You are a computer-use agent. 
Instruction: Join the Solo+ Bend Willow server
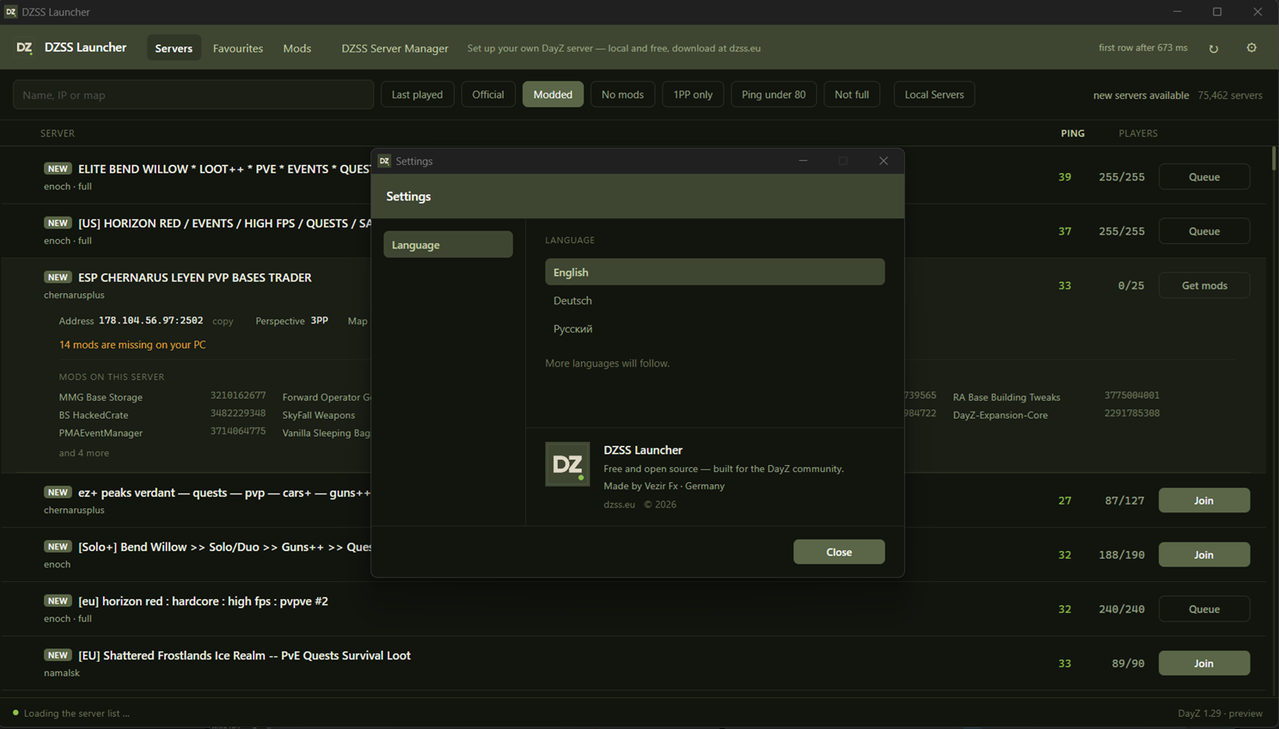[x=1204, y=555]
